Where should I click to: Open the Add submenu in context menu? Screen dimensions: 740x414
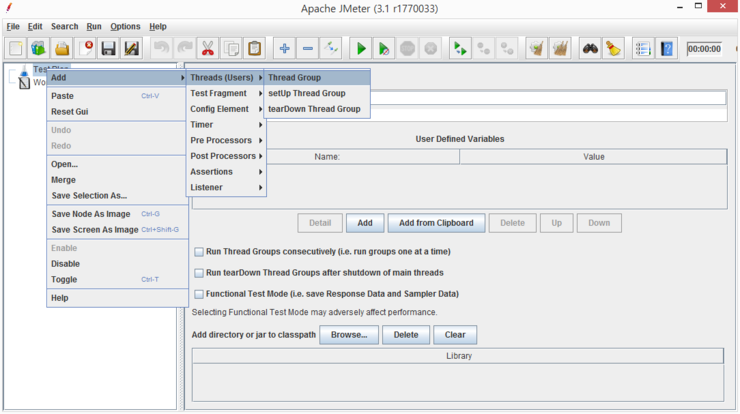[117, 77]
